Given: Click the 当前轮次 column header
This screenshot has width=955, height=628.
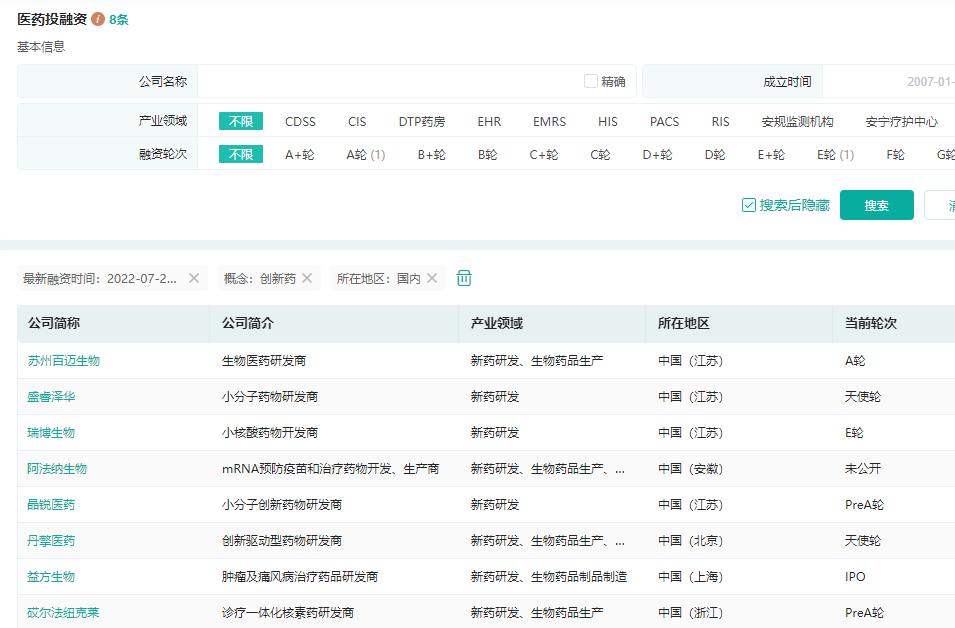Looking at the screenshot, I should pyautogui.click(x=870, y=324).
